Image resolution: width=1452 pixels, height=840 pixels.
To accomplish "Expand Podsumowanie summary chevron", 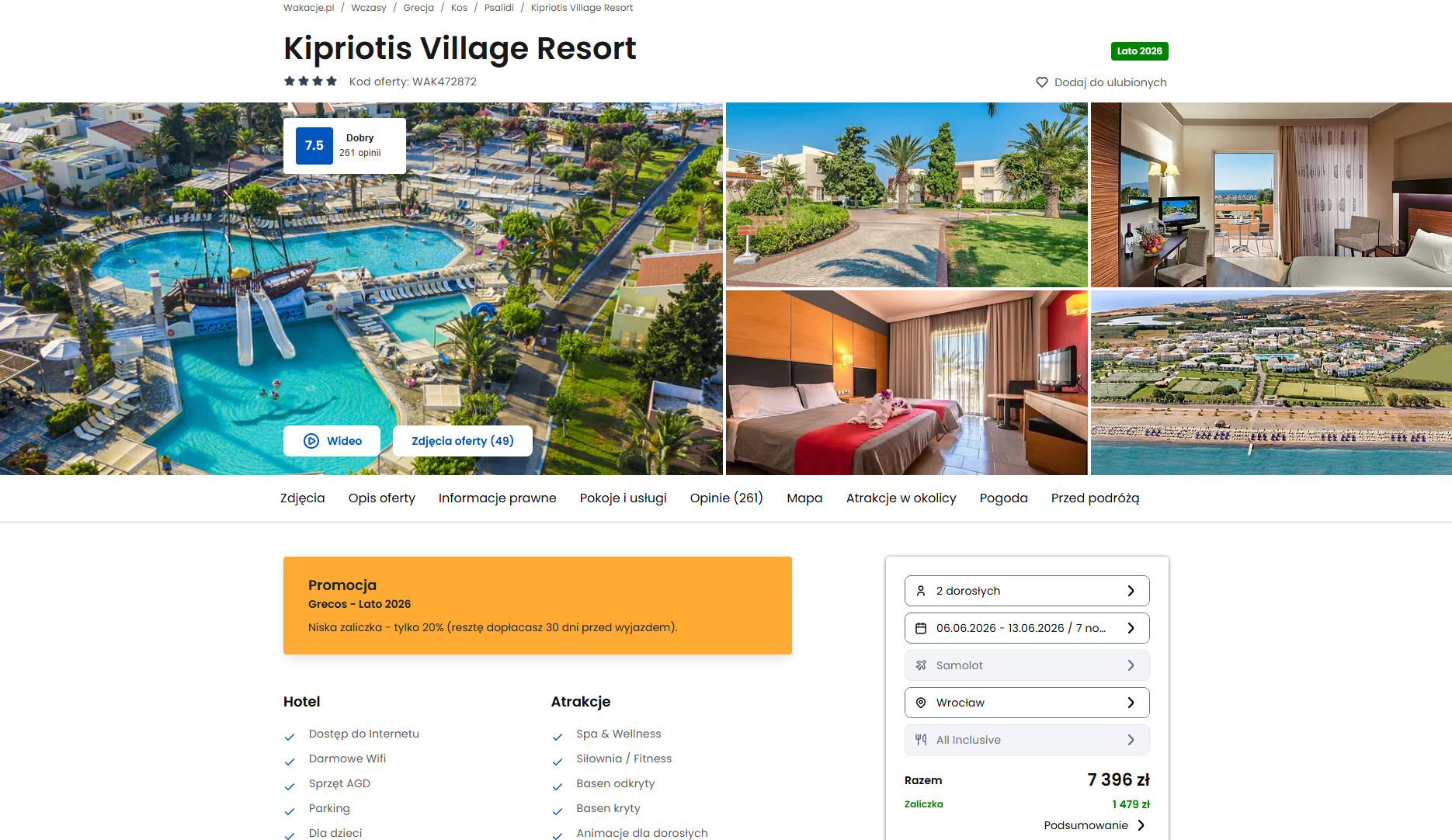I will tap(1141, 825).
